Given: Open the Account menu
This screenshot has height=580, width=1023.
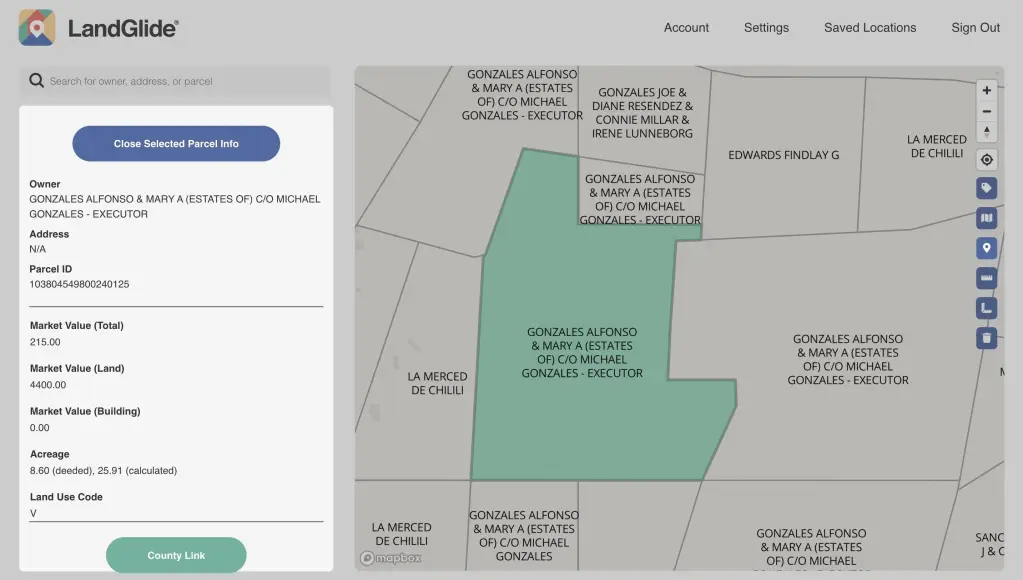Looking at the screenshot, I should pos(686,28).
